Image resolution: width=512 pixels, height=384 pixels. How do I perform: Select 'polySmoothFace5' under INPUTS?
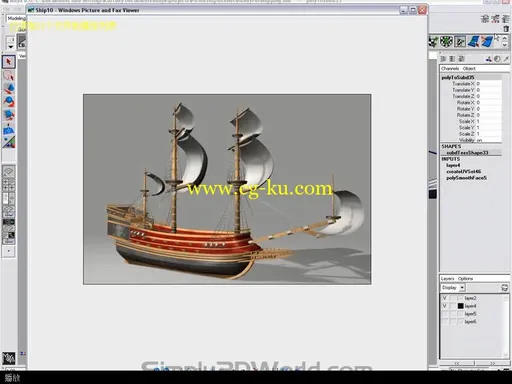coord(466,178)
